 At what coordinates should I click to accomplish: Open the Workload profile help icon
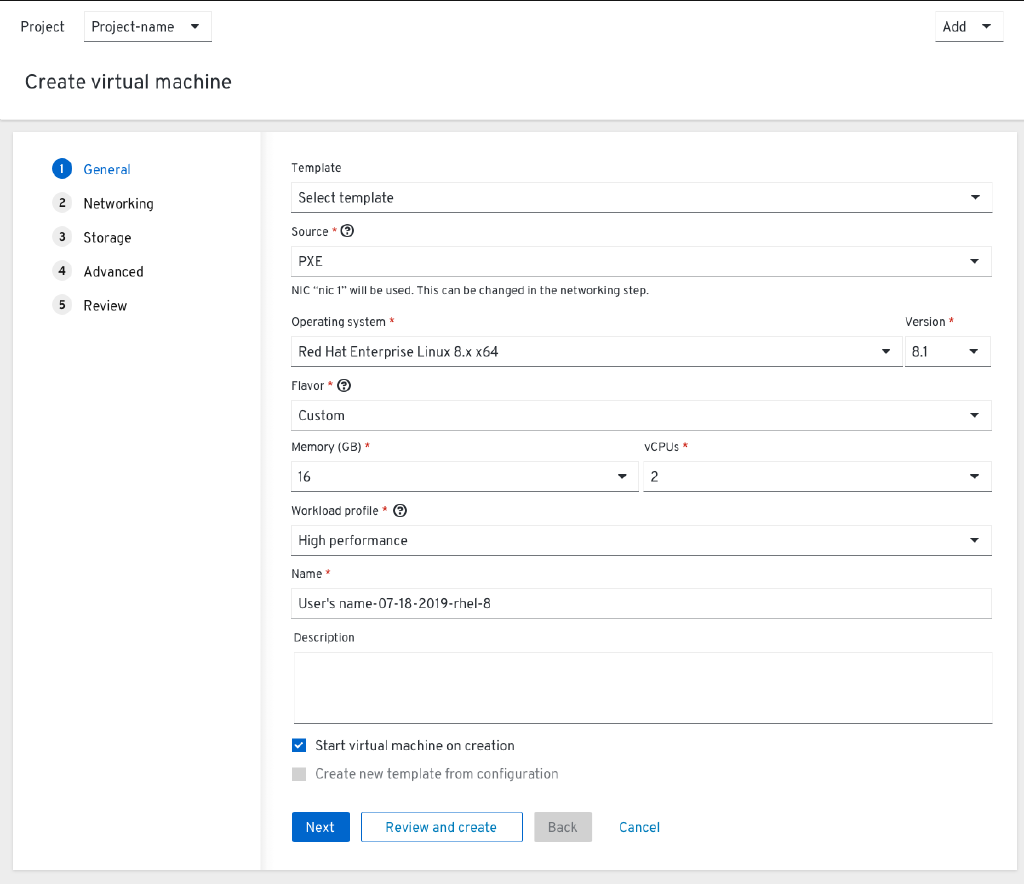399,510
